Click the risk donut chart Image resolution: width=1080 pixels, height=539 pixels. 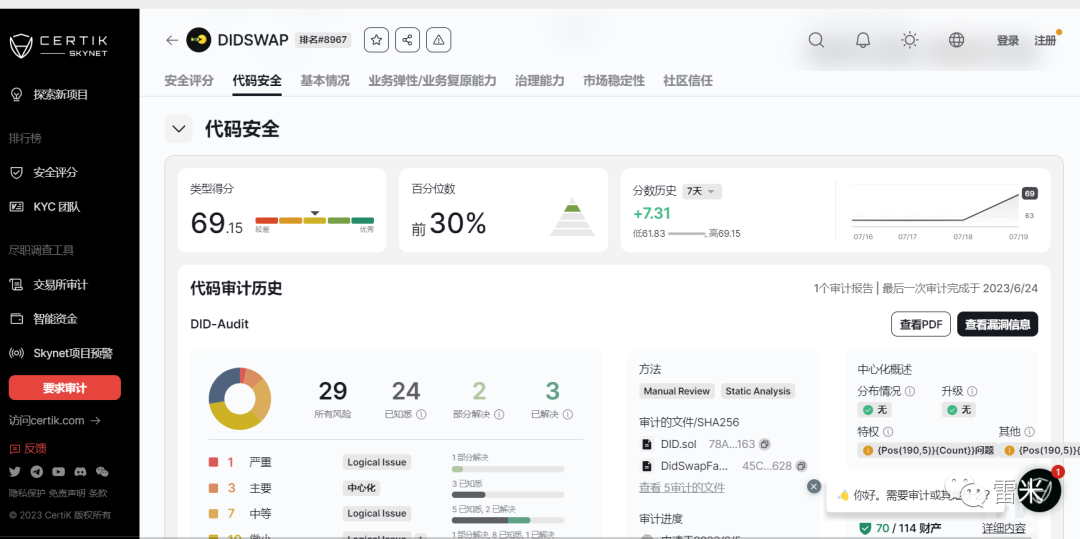pyautogui.click(x=240, y=399)
